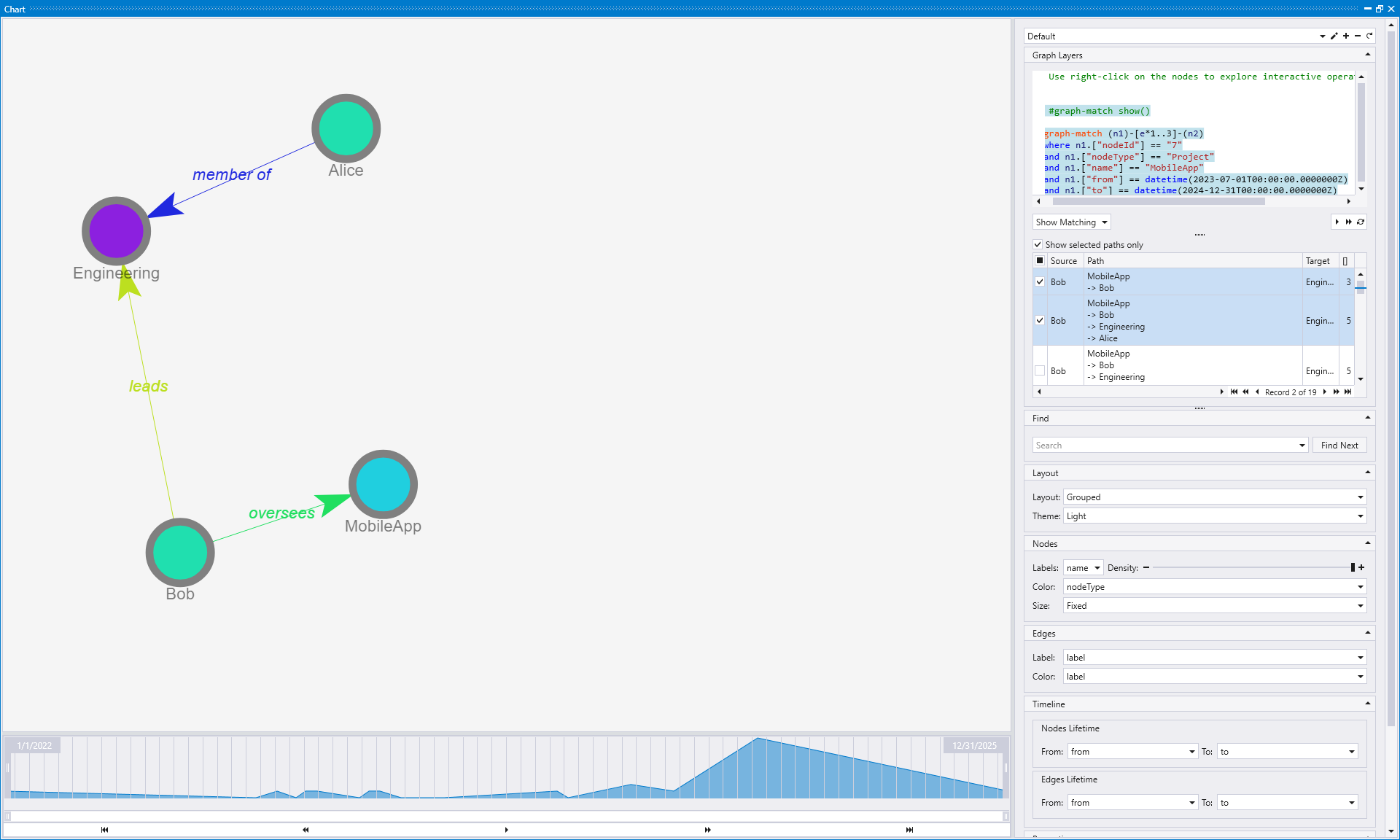
Task: Jump to the last record in the path table
Action: (1348, 392)
